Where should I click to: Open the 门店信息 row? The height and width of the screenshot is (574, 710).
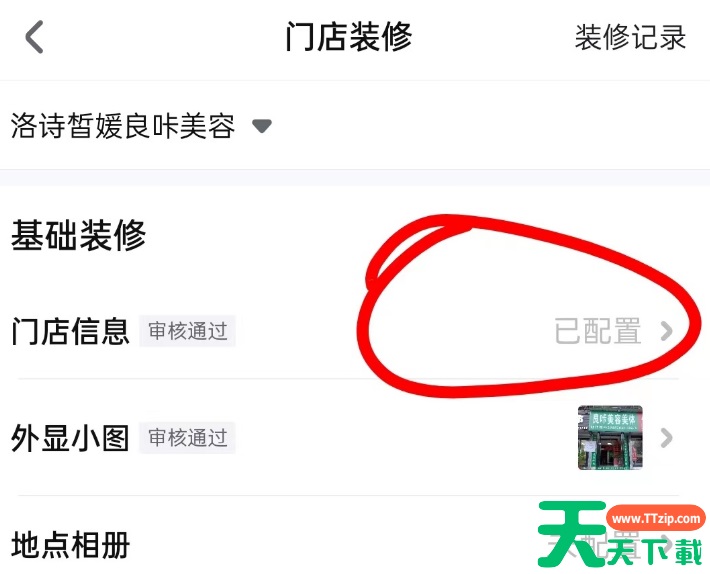348,331
